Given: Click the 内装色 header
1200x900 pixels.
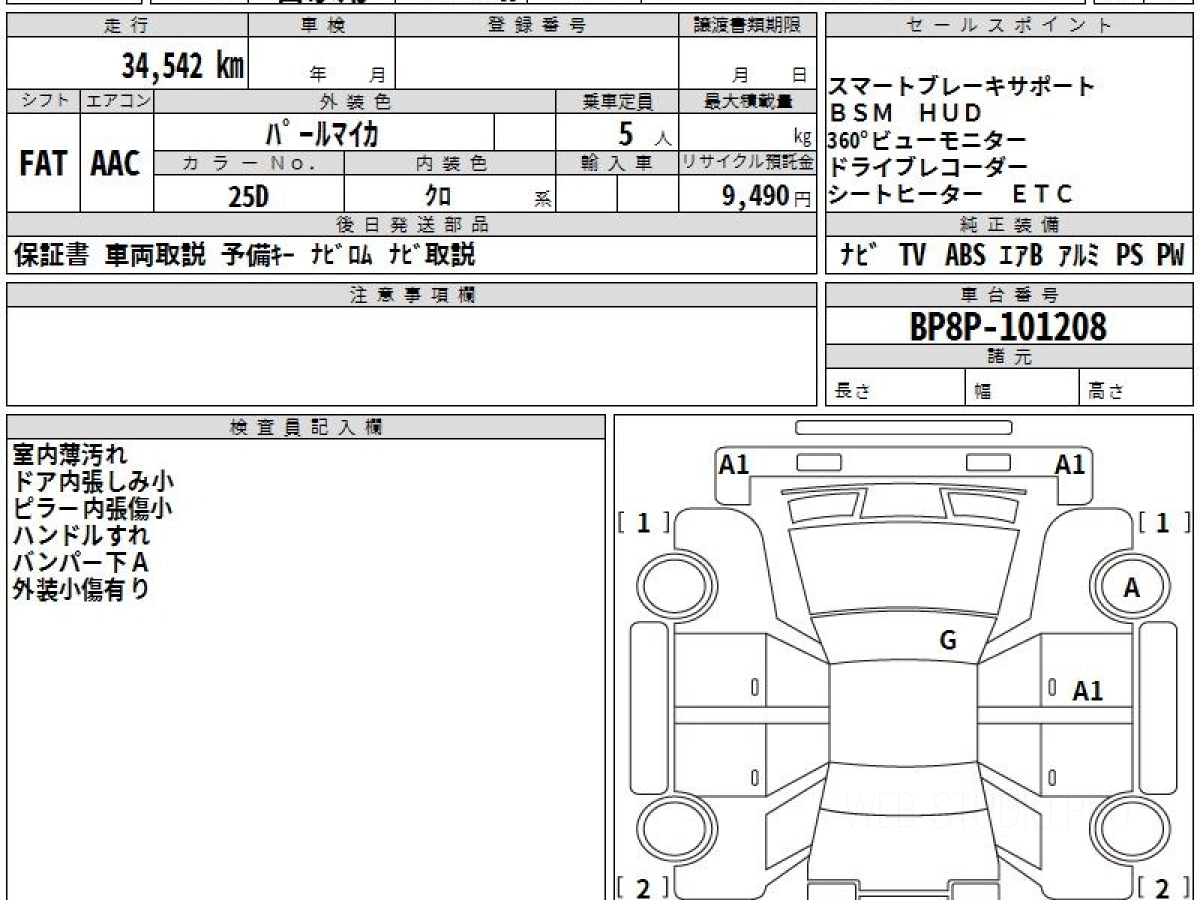Looking at the screenshot, I should (x=450, y=163).
